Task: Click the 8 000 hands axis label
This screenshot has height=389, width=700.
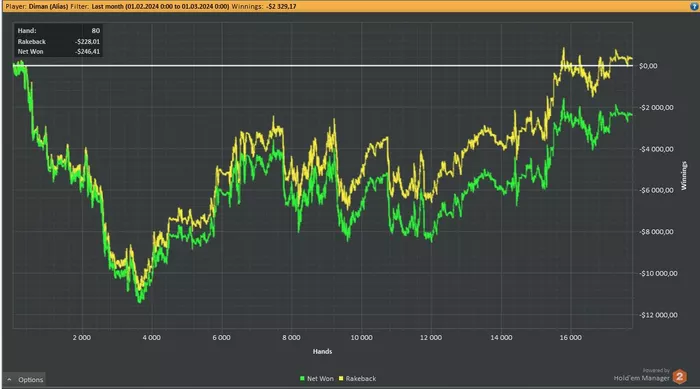Action: 291,338
